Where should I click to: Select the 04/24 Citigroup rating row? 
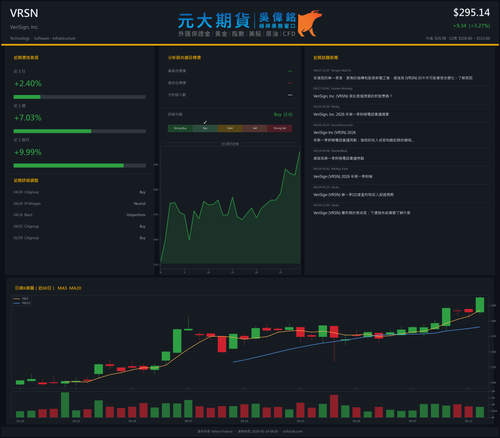(x=80, y=192)
